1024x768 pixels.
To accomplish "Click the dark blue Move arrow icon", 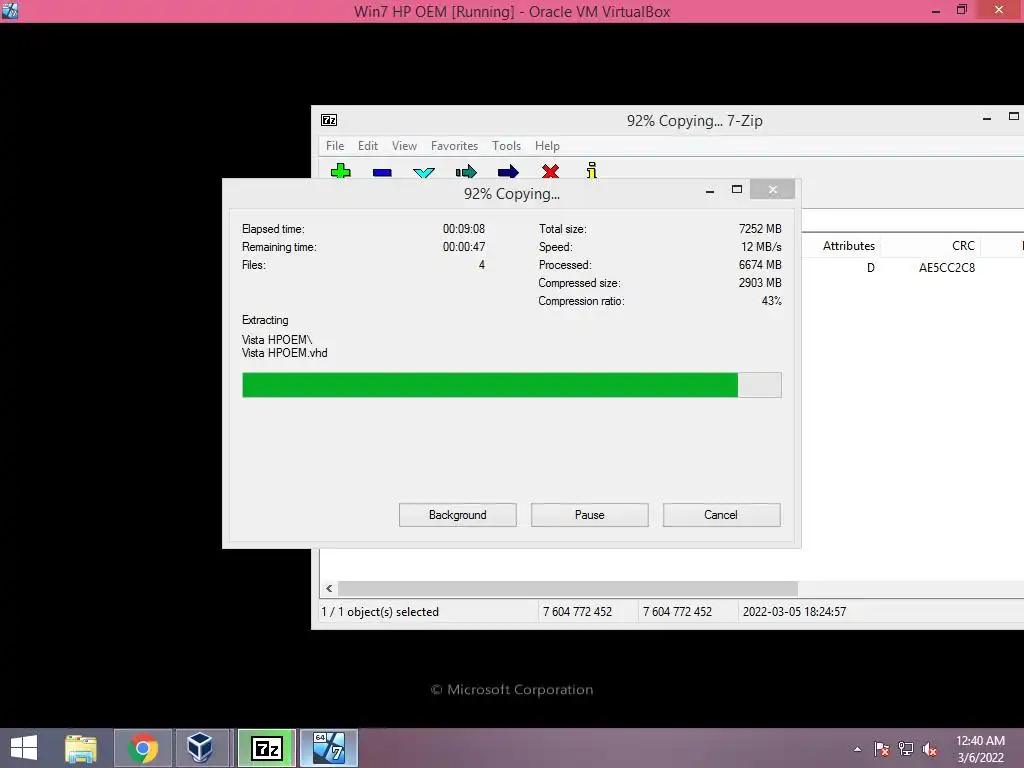I will pyautogui.click(x=508, y=172).
